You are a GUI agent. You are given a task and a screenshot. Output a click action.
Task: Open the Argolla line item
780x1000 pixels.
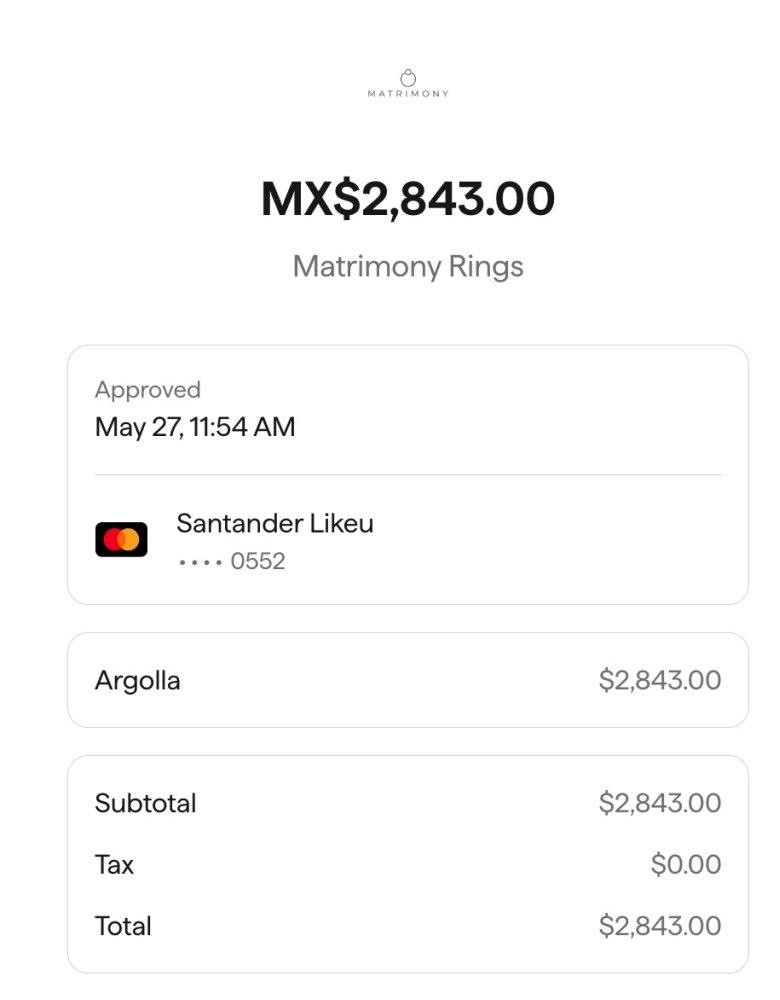coord(138,681)
